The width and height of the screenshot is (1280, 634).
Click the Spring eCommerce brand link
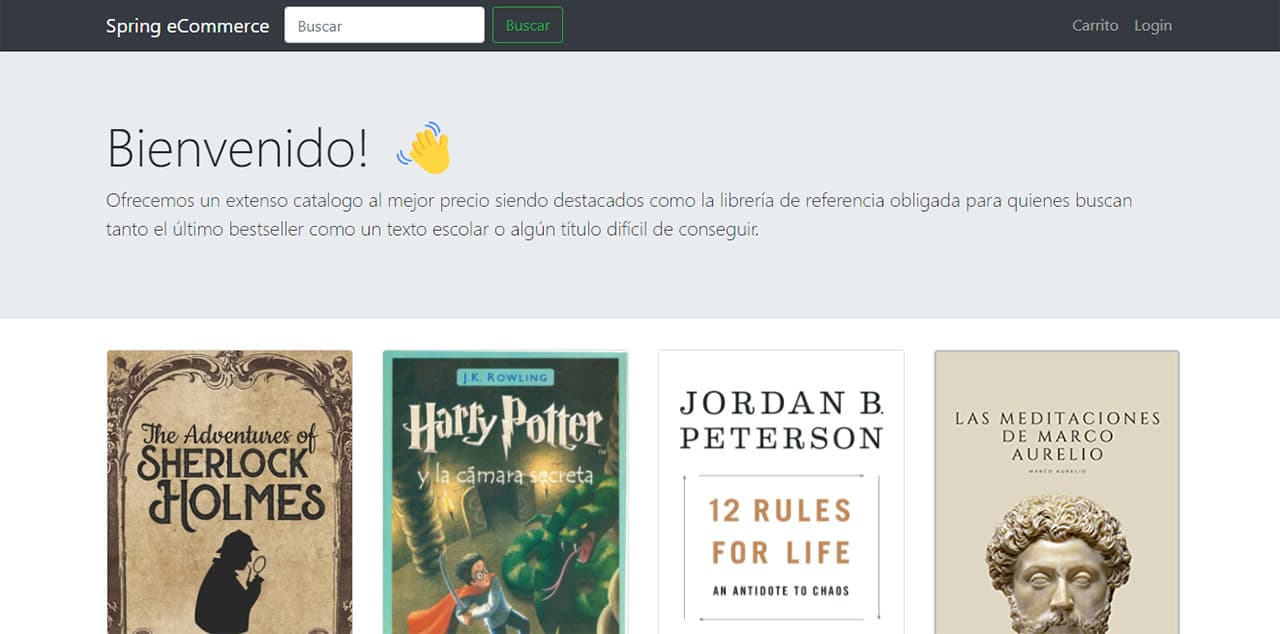pos(187,26)
